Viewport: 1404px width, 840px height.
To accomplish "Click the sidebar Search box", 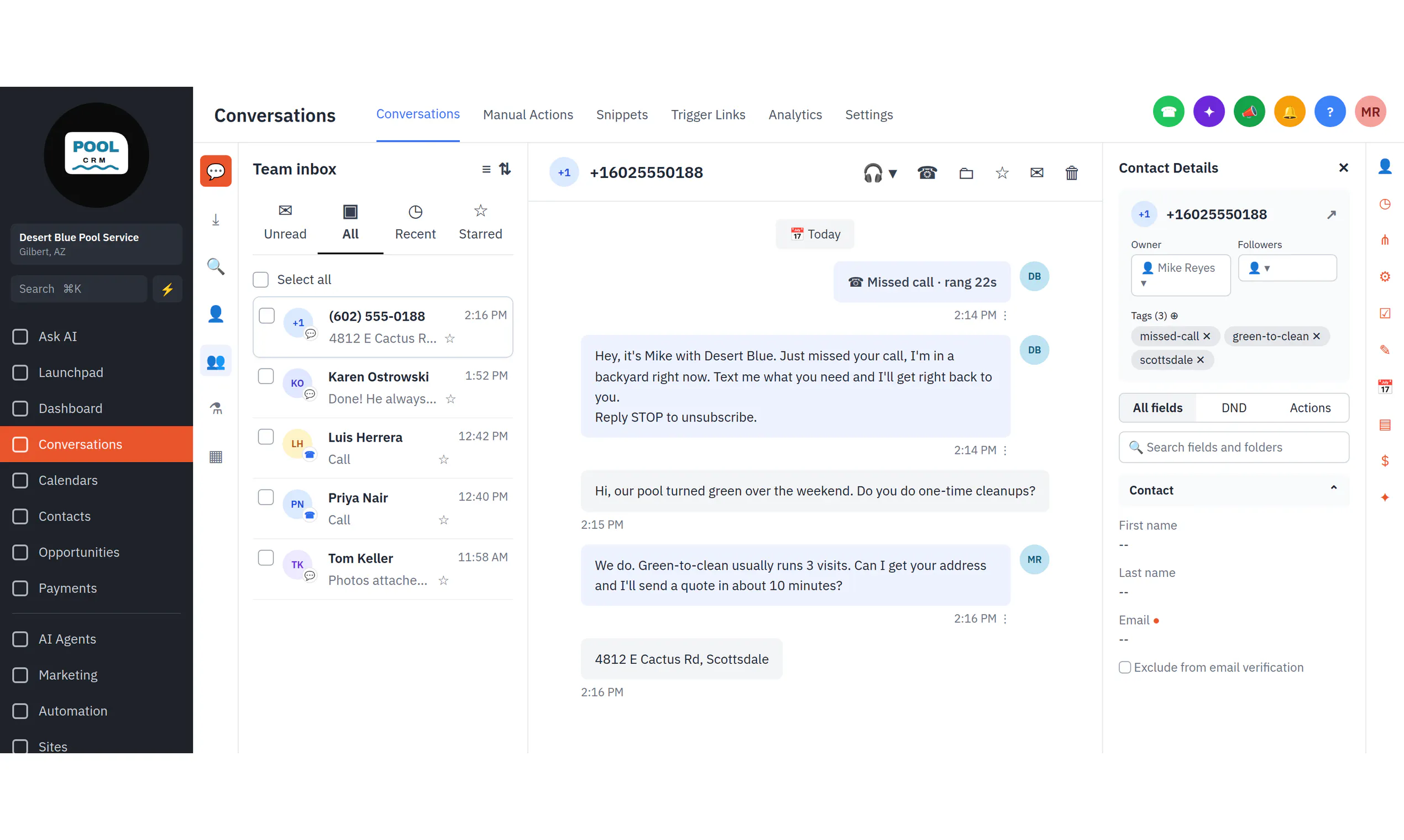I will 78,289.
